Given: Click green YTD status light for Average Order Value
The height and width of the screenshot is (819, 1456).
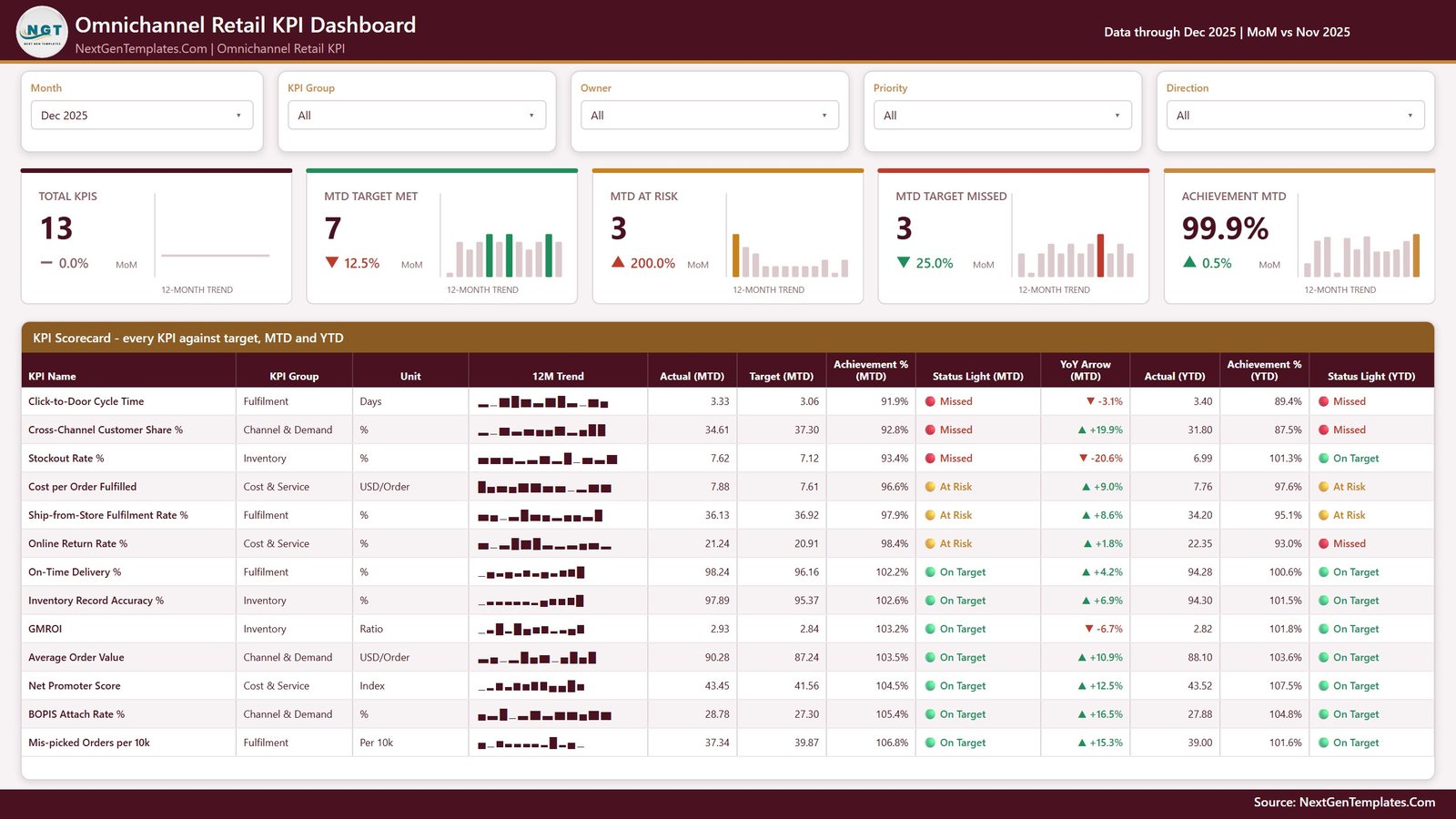Looking at the screenshot, I should tap(1324, 657).
